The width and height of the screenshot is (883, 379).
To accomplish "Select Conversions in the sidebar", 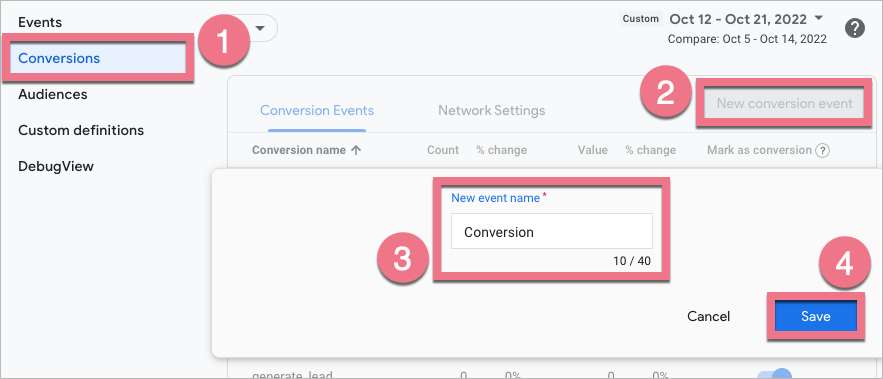I will click(98, 58).
